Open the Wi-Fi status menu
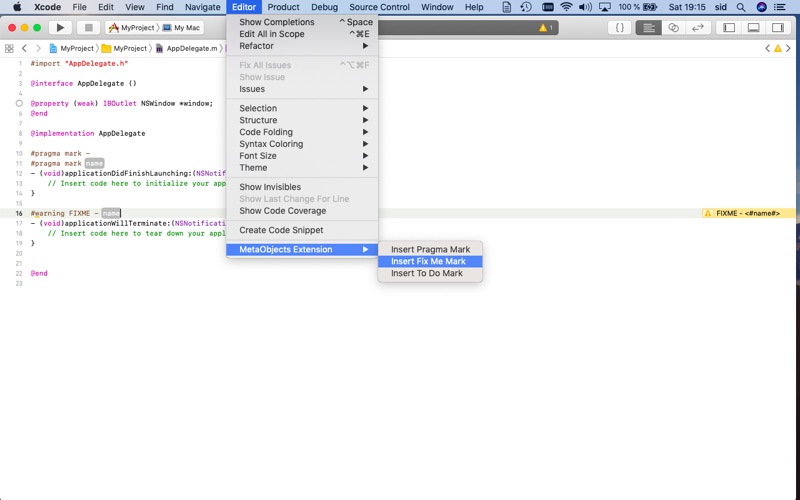 pos(566,7)
